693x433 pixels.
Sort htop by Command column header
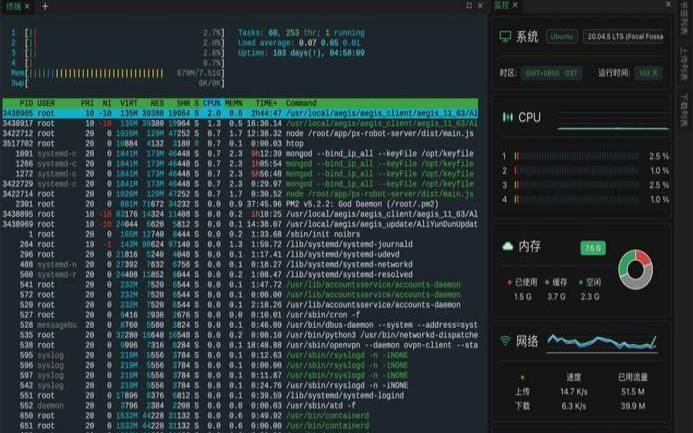tap(301, 103)
